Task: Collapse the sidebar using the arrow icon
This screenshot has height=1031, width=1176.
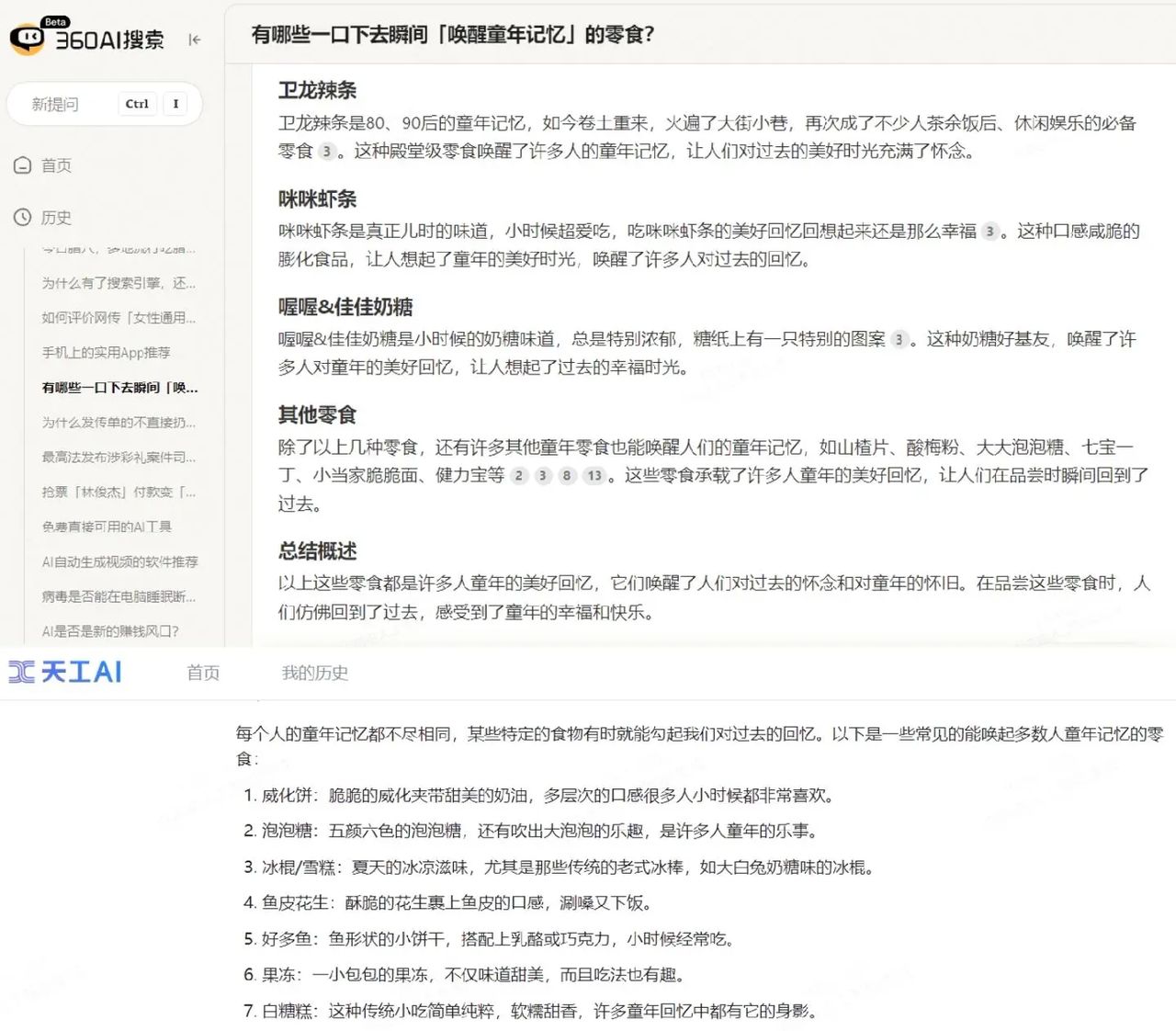Action: coord(194,40)
